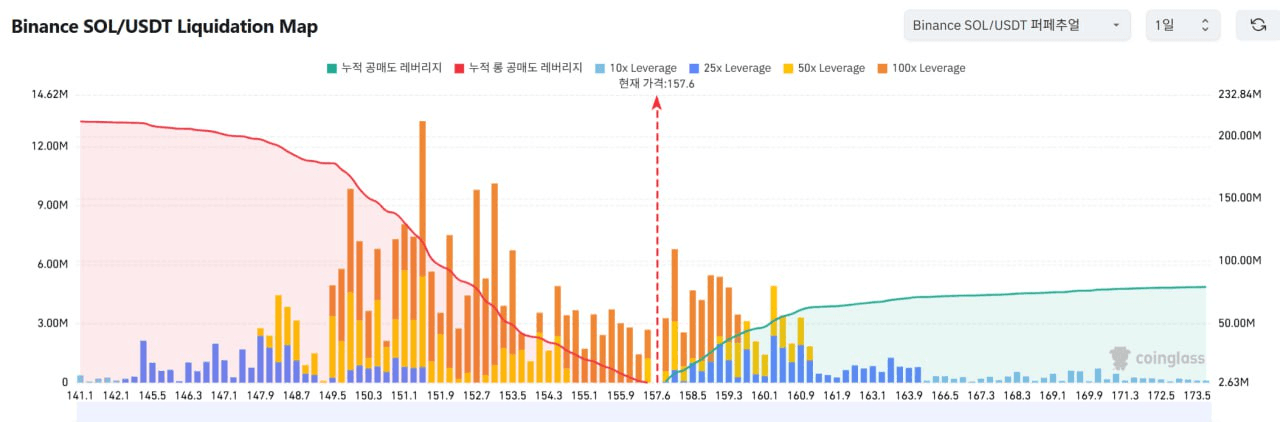Open the Binance SOL/USDT 퍼페추얼 dropdown

click(1017, 25)
